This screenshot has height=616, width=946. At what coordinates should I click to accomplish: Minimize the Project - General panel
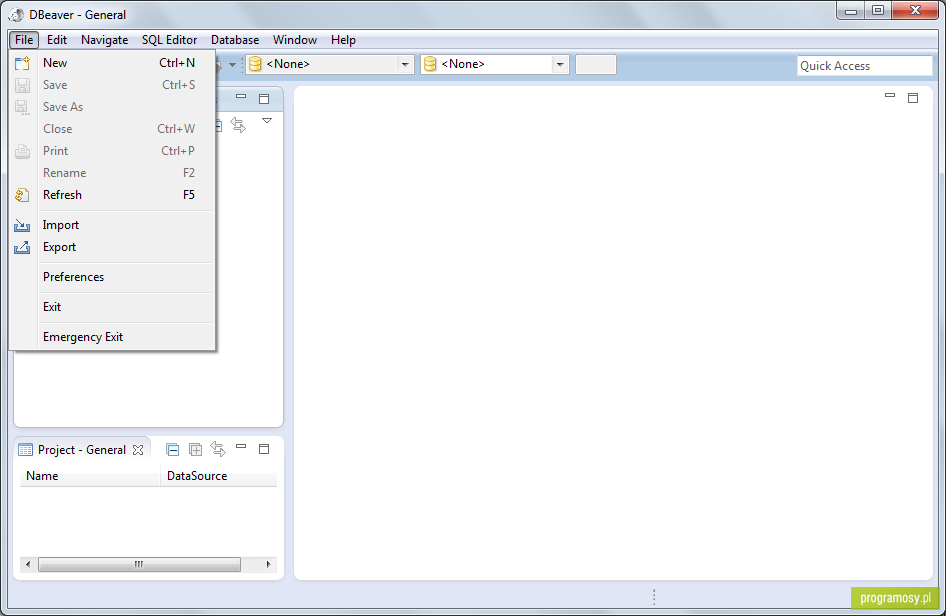241,446
